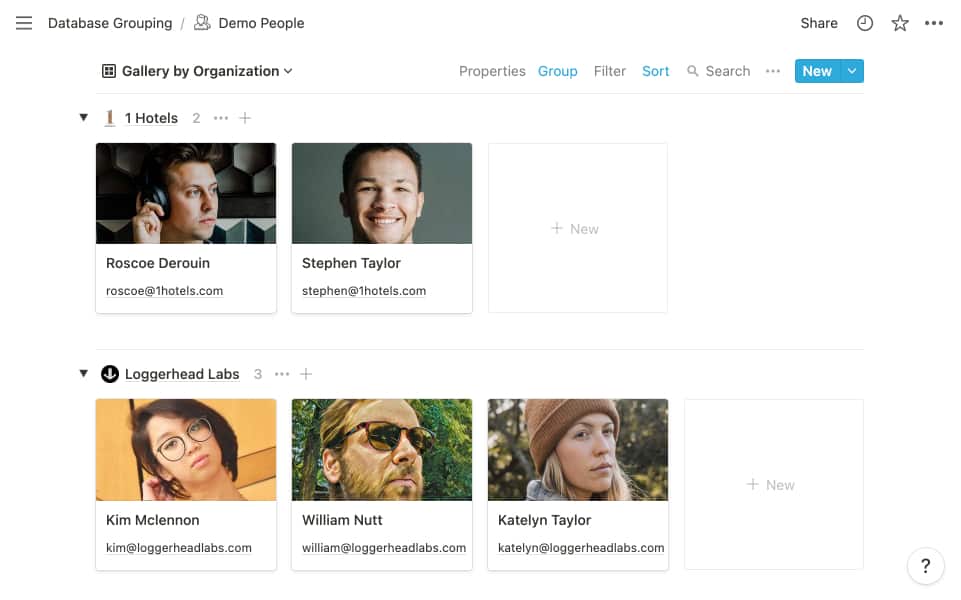Add a person to 1 Hotels with plus

pos(245,117)
